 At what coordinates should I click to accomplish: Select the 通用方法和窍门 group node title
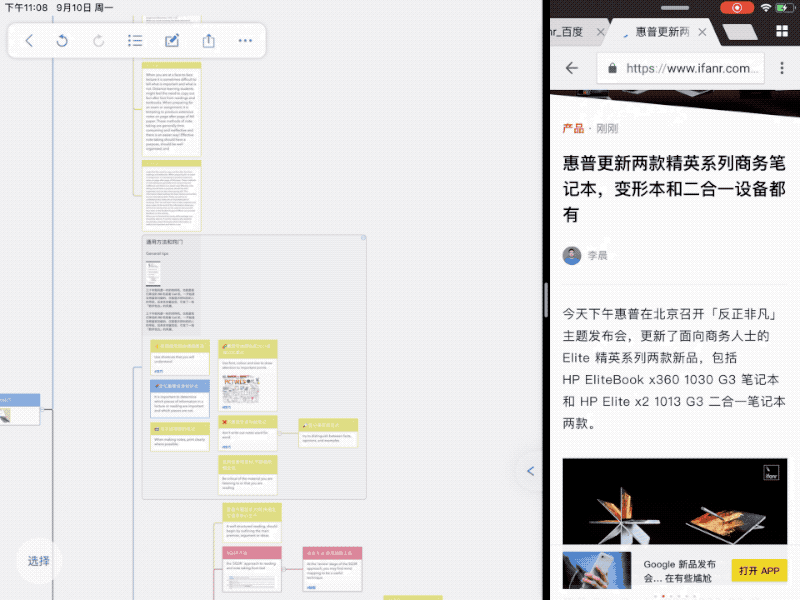tap(164, 242)
